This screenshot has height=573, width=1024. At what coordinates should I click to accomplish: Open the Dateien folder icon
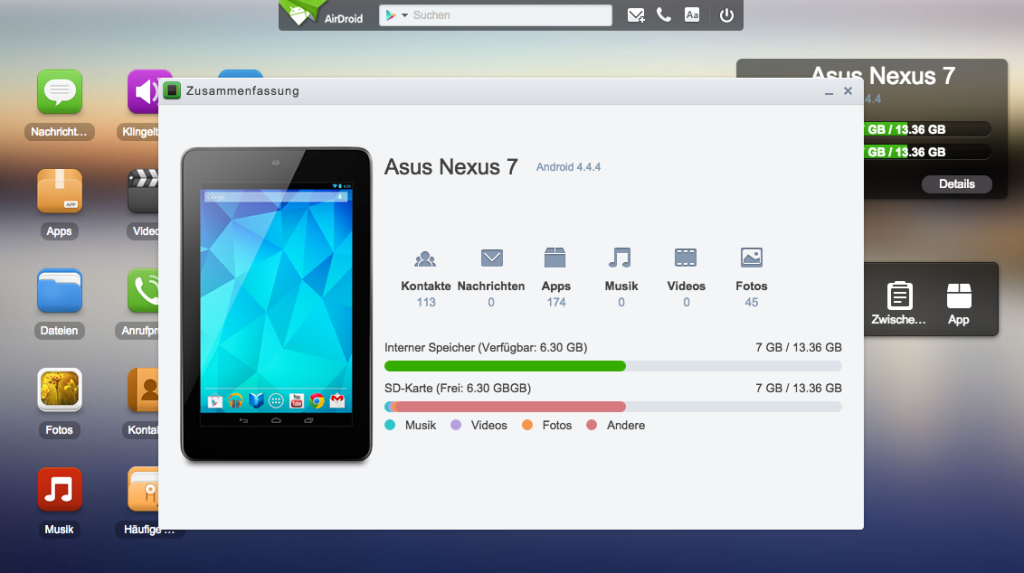[x=59, y=291]
